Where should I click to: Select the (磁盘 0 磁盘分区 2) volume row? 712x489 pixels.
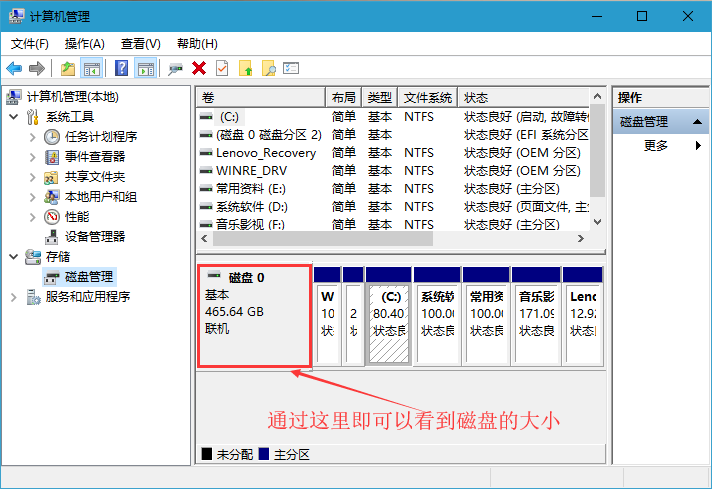point(393,135)
